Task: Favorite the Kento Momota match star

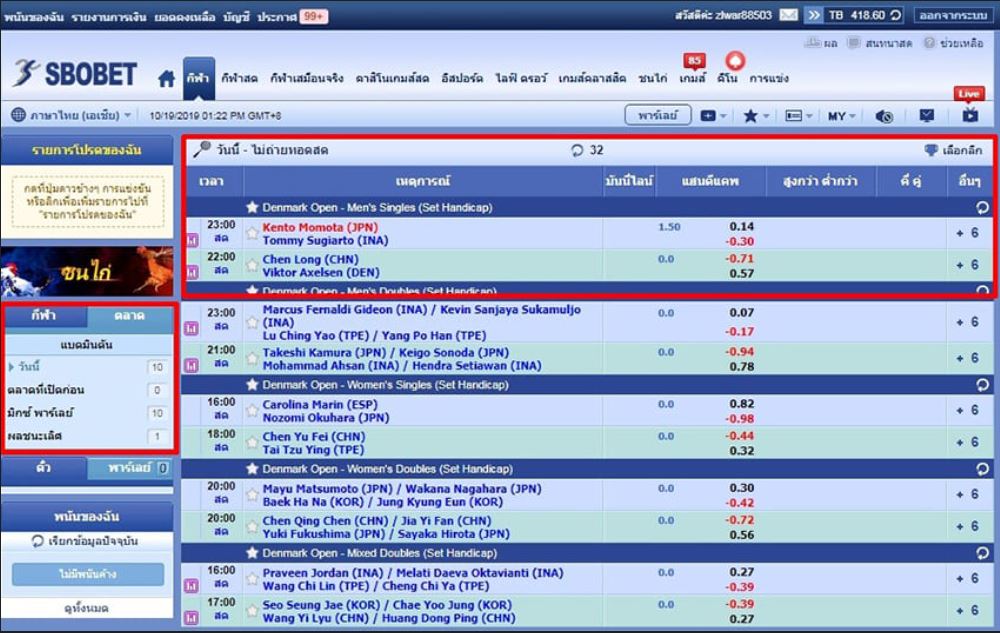Action: pyautogui.click(x=252, y=233)
